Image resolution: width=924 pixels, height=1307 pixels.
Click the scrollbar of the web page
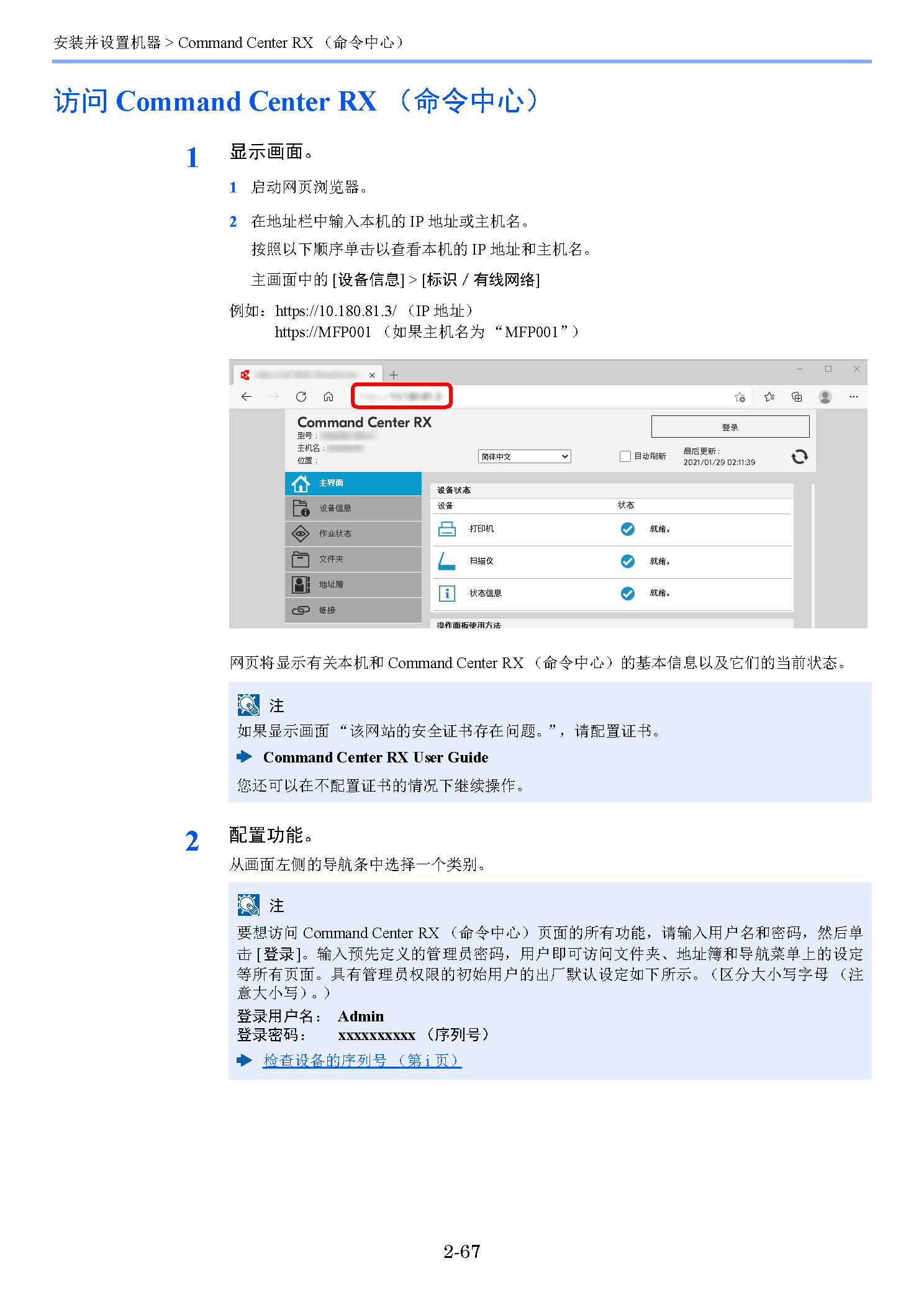point(813,556)
